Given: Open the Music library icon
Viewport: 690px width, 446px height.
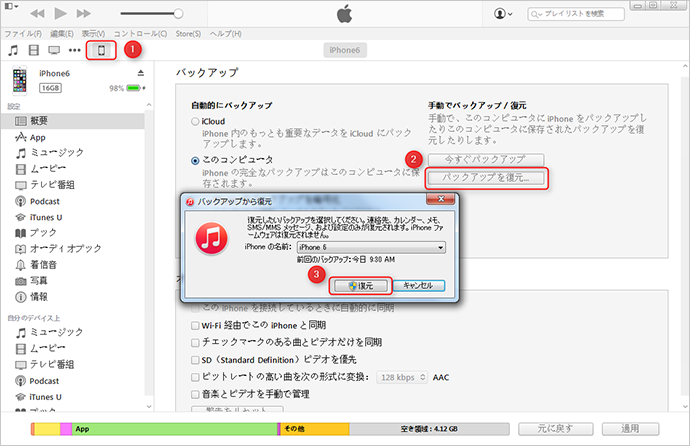Looking at the screenshot, I should (x=13, y=50).
